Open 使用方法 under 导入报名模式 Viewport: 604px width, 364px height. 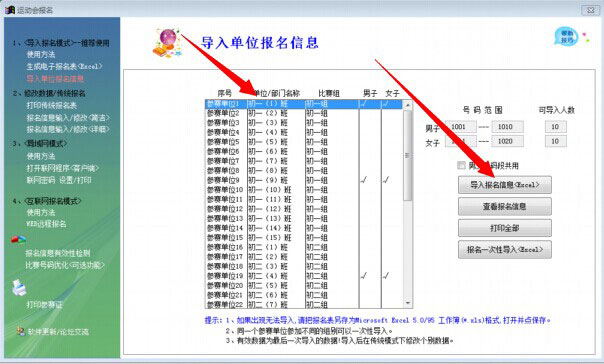41,55
